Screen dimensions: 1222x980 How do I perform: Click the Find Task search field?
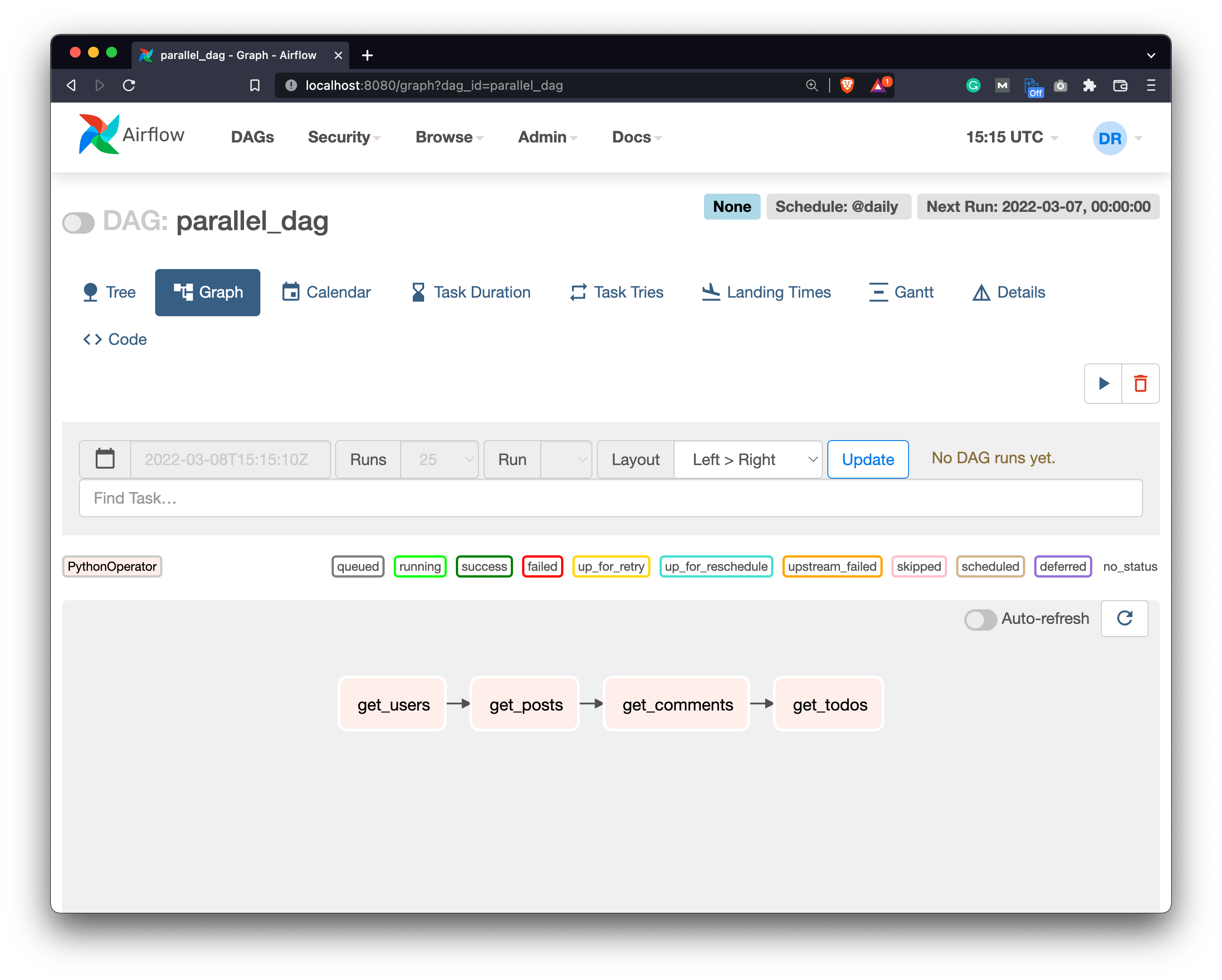(x=611, y=498)
